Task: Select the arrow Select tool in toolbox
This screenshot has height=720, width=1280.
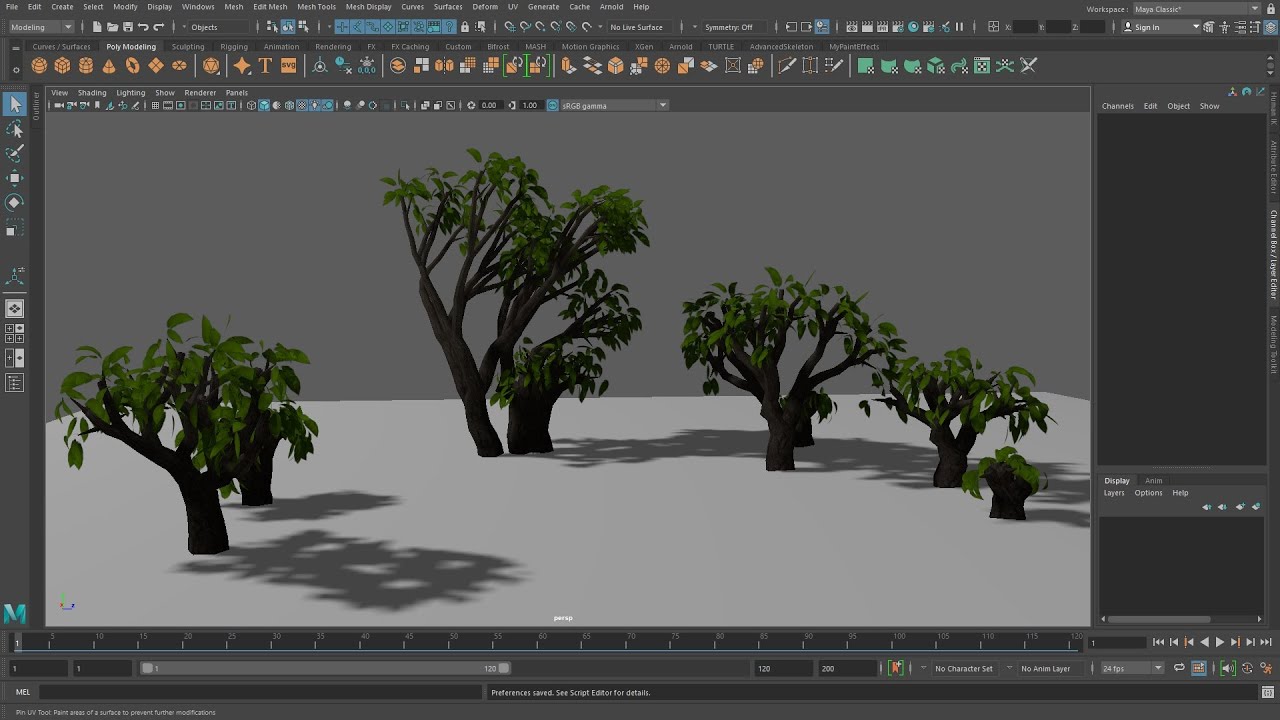Action: click(x=14, y=104)
